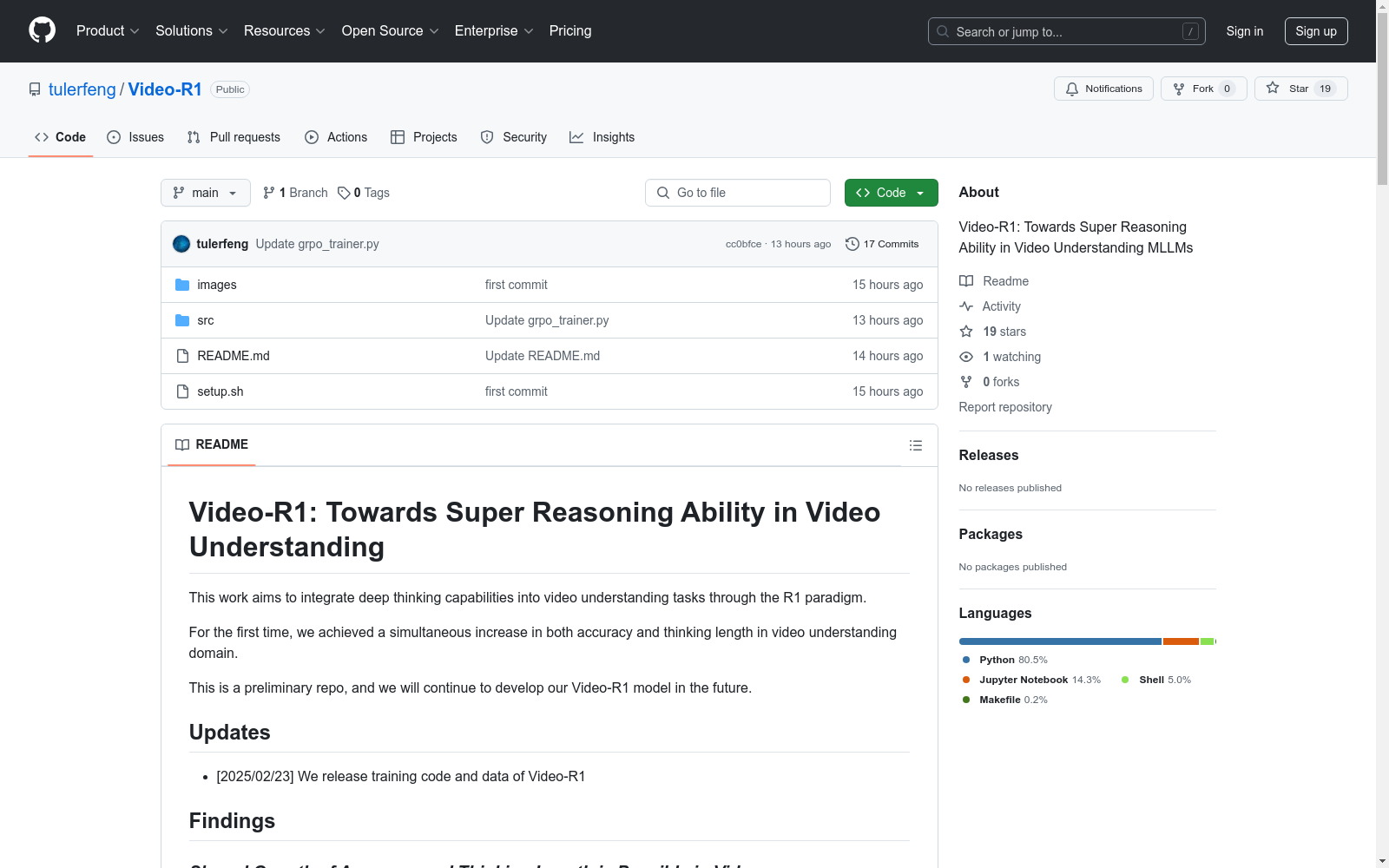Click the slash shortcut key icon
The width and height of the screenshot is (1389, 868).
1190,31
